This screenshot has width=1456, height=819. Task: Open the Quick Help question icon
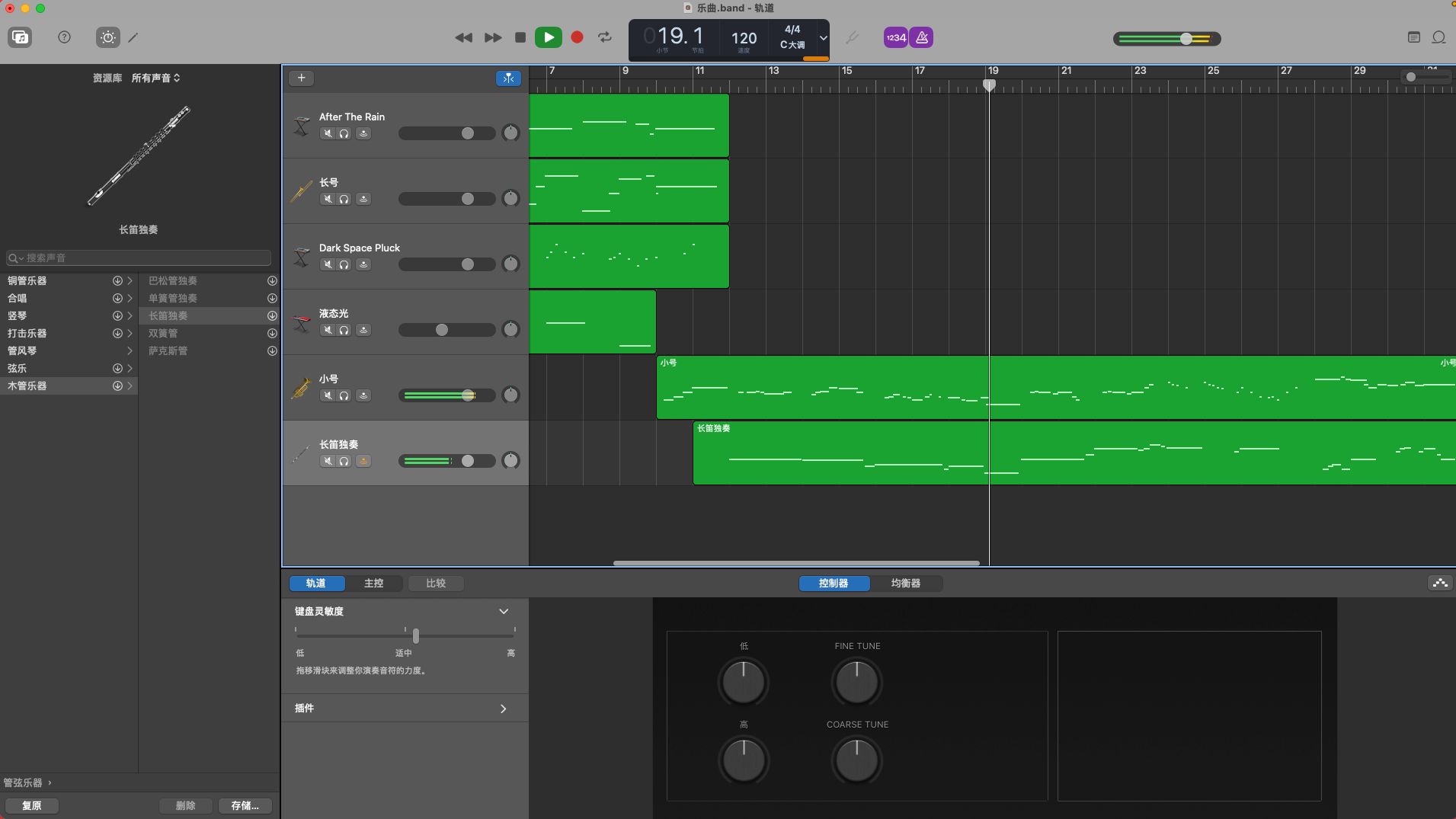64,37
